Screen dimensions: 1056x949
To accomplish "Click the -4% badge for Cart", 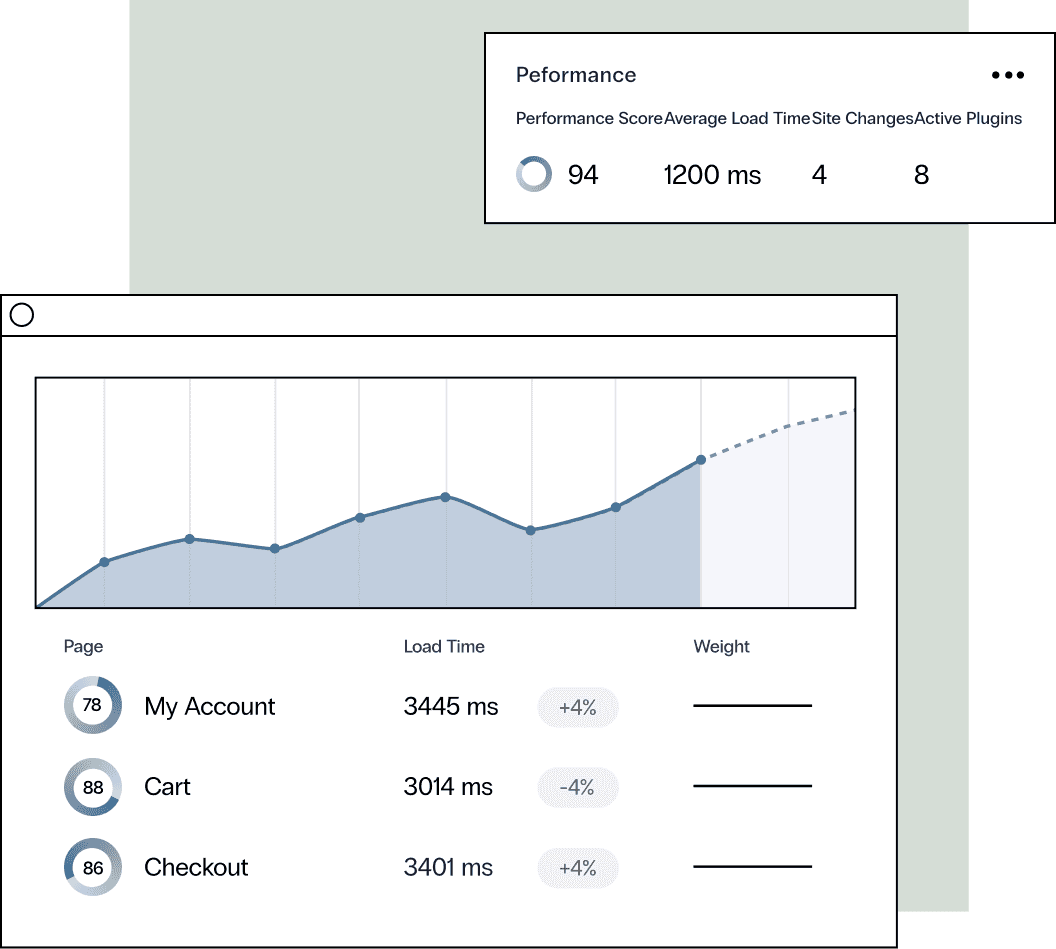I will [578, 787].
